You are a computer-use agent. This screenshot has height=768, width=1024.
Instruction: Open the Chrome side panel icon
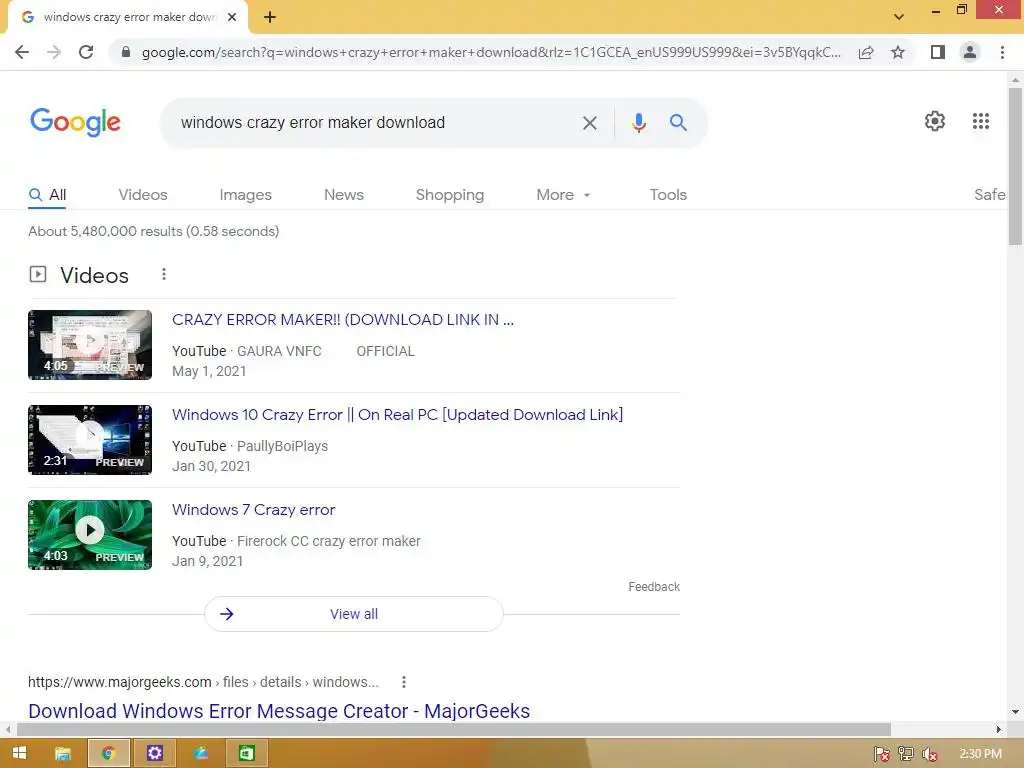tap(938, 52)
